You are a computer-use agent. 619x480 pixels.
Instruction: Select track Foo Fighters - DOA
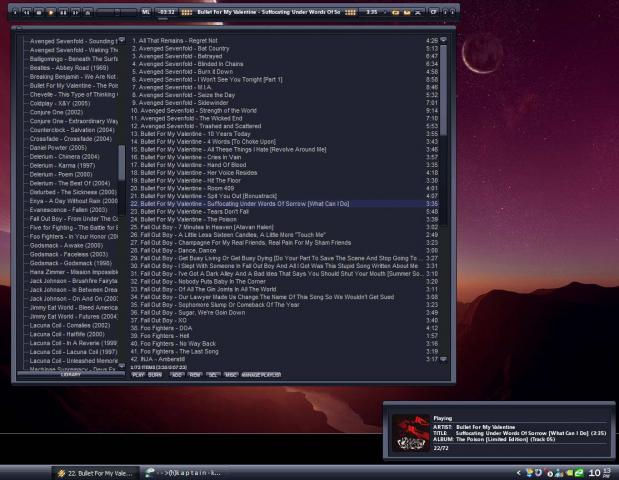[x=284, y=328]
